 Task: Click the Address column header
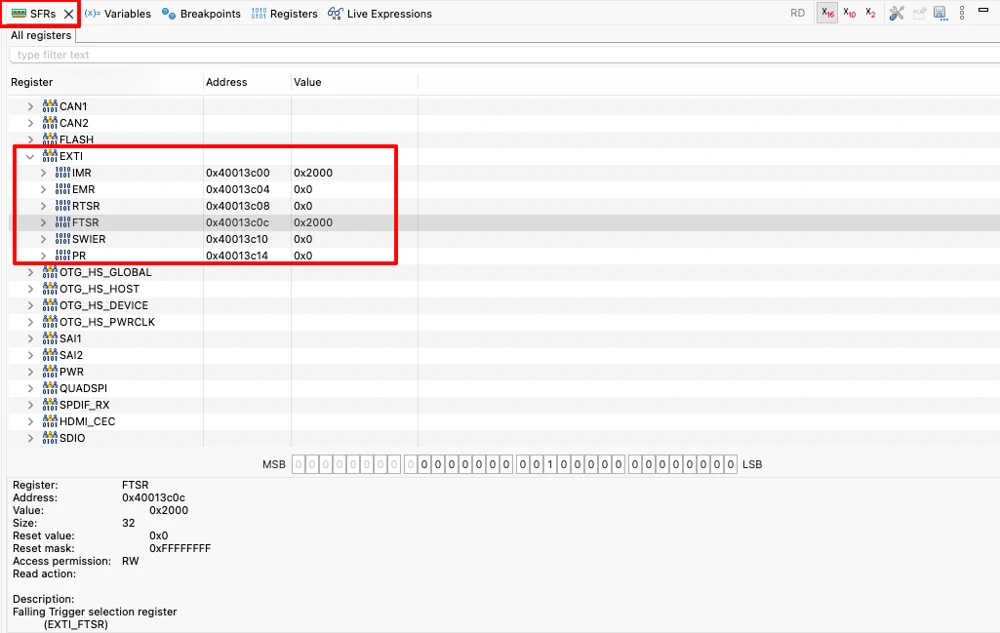click(x=226, y=82)
